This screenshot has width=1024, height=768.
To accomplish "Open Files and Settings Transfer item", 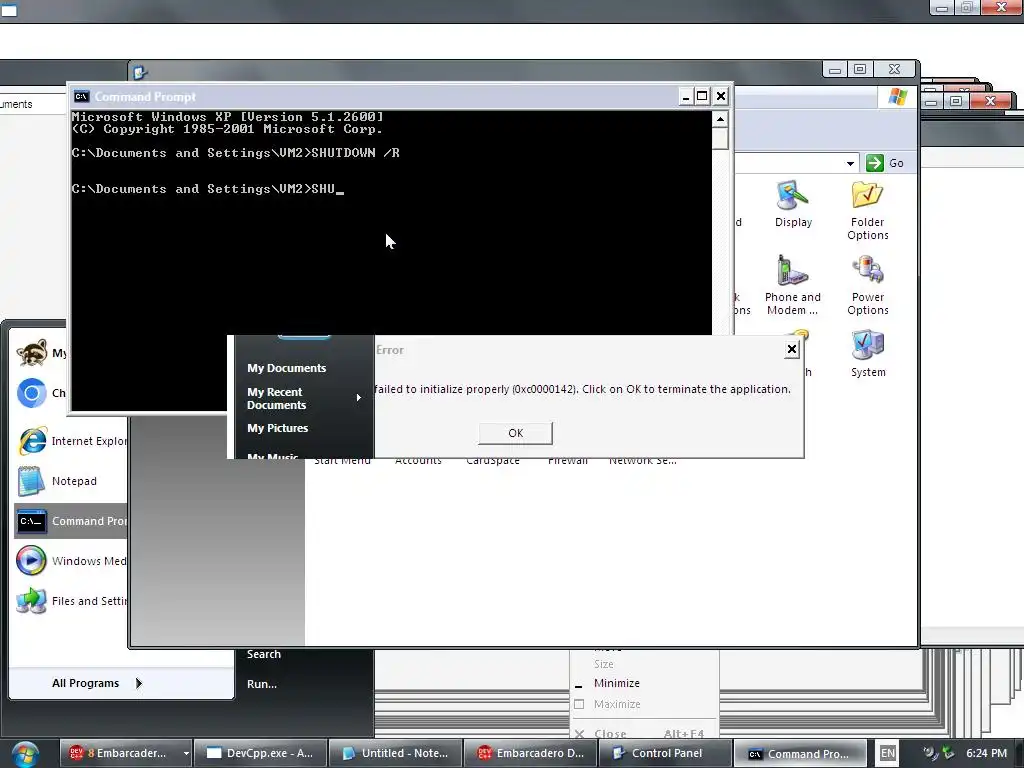I will [x=71, y=601].
